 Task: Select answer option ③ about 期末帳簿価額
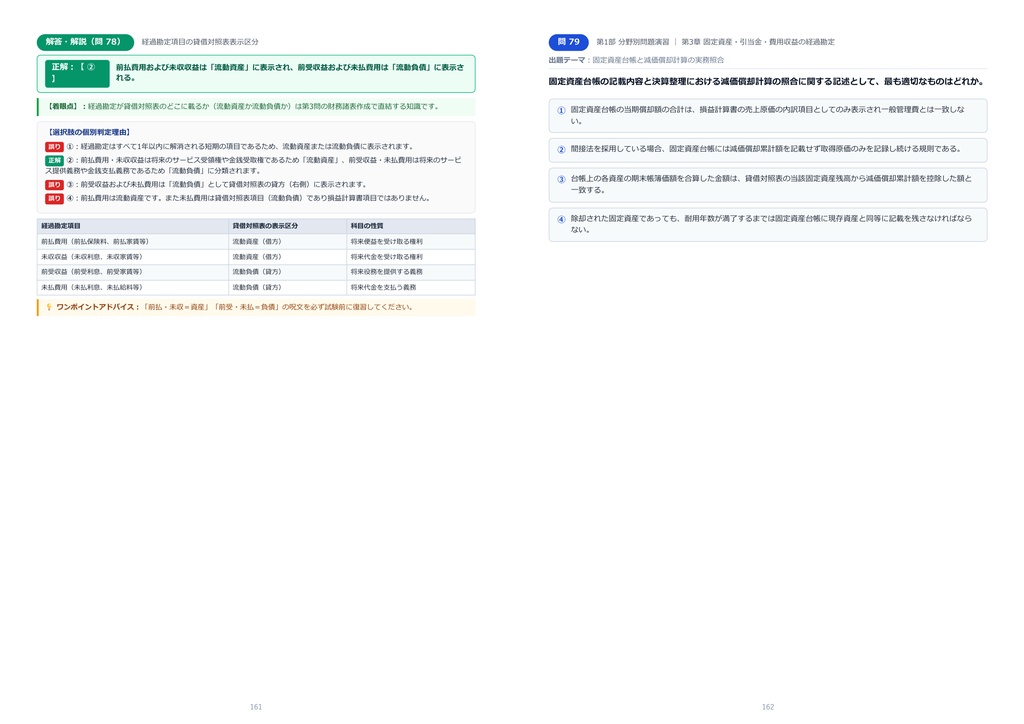click(767, 184)
